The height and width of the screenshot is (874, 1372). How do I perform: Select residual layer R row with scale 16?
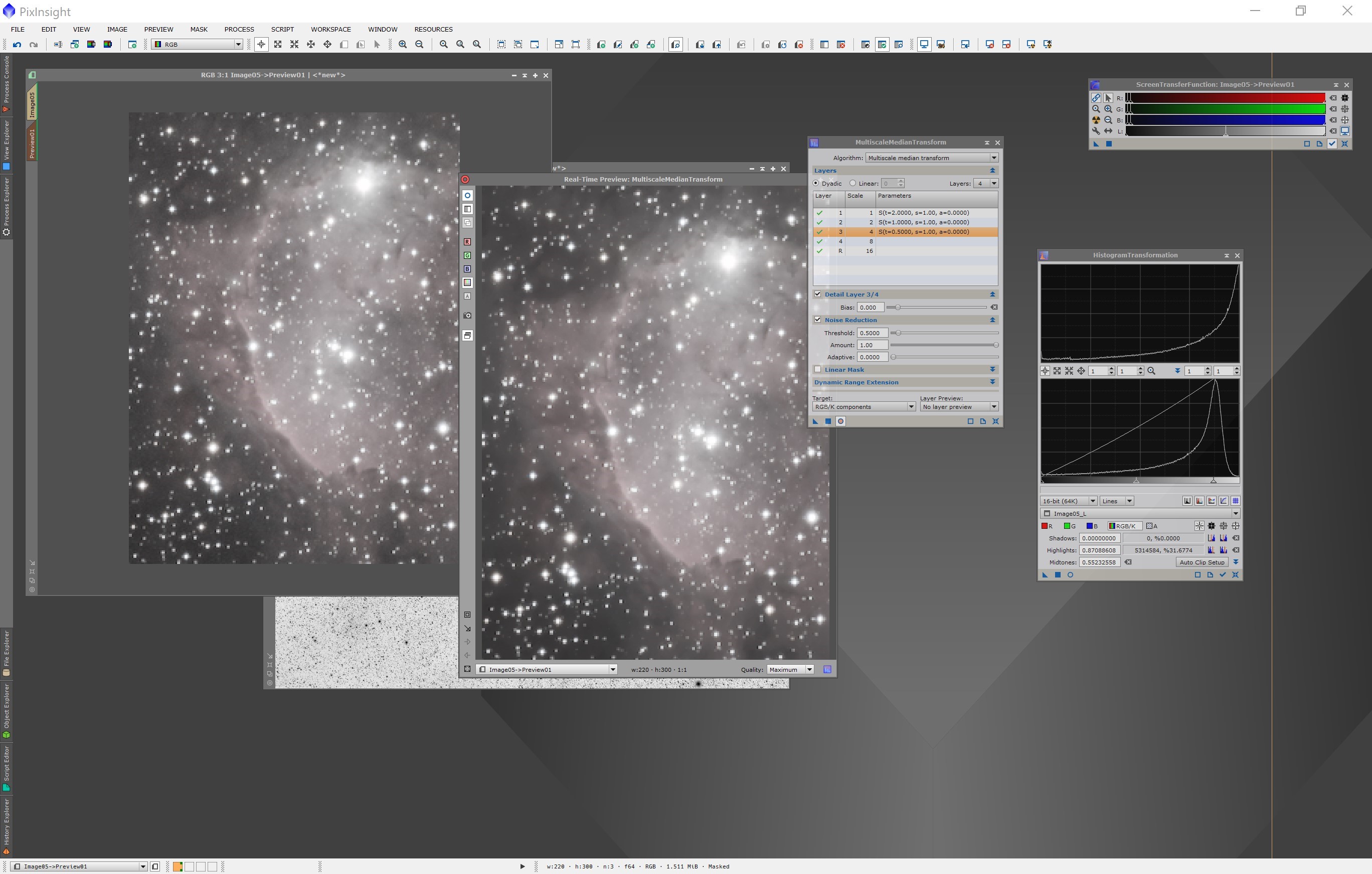[x=905, y=251]
